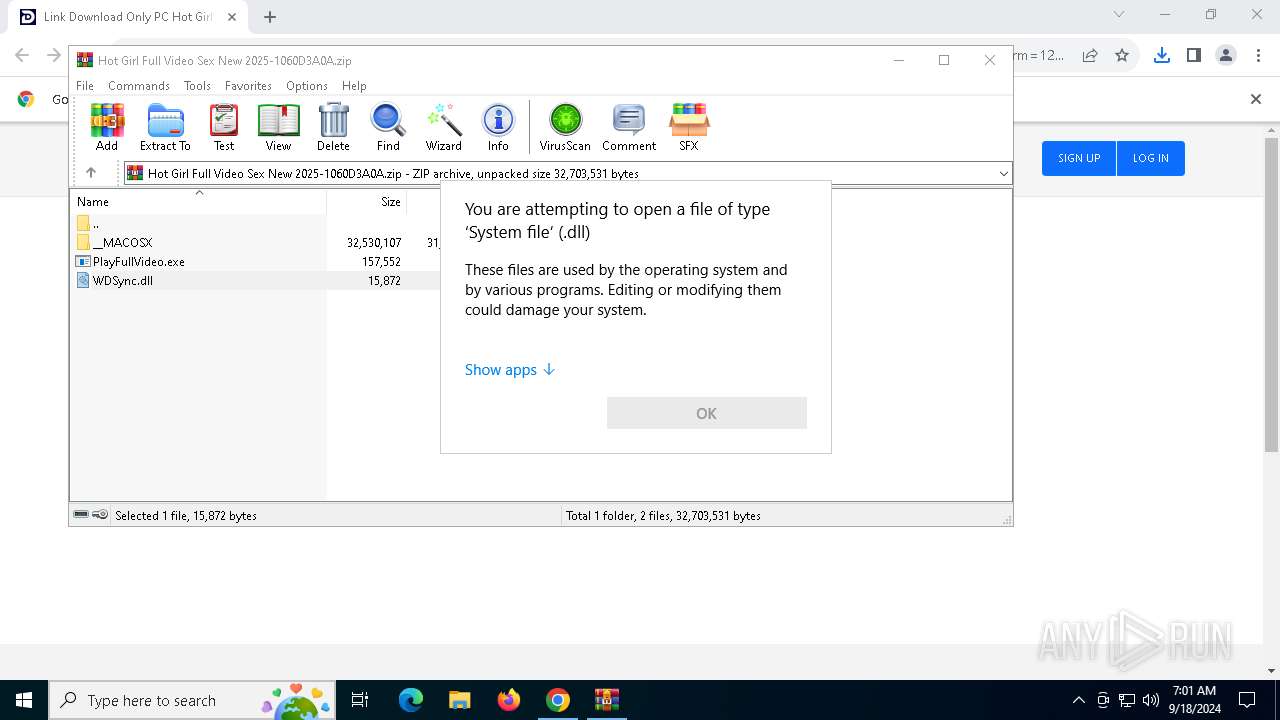1280x720 pixels.
Task: Click the Add toolbar icon in WinRAR
Action: coord(107,127)
